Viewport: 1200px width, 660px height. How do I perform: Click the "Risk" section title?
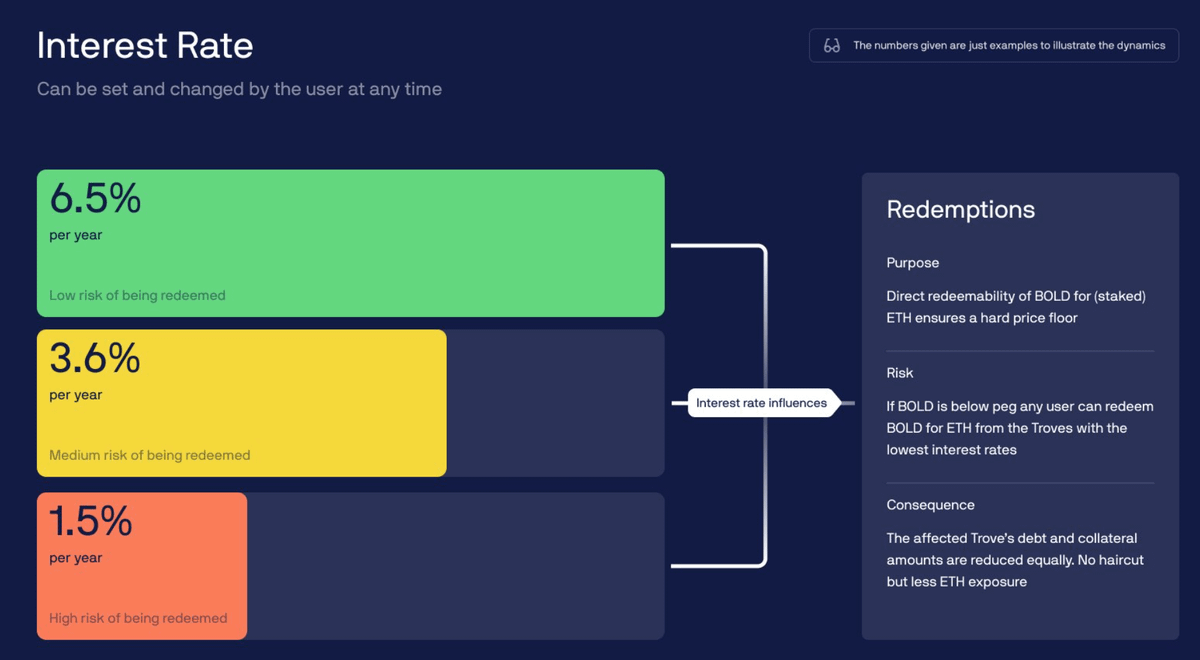(x=899, y=373)
